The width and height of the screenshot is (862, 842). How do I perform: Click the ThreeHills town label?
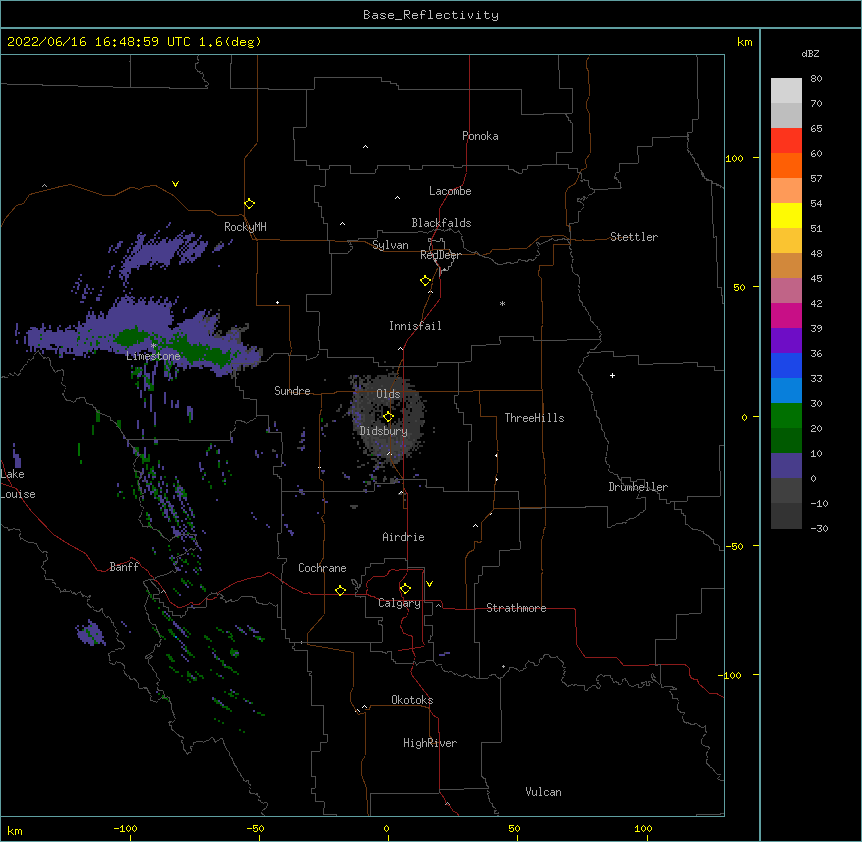coord(534,418)
